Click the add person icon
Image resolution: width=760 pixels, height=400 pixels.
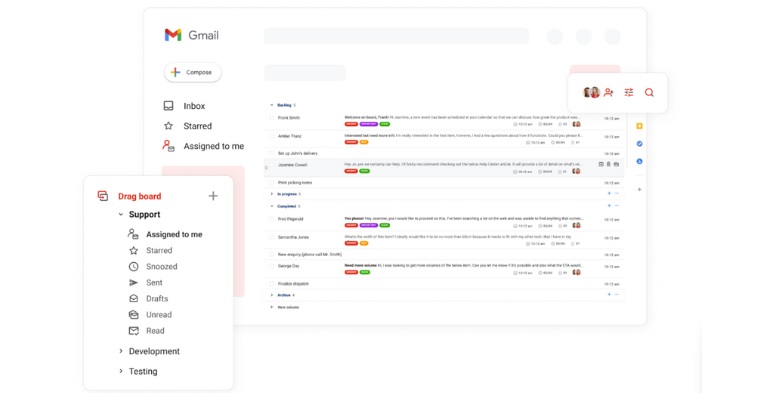[609, 92]
